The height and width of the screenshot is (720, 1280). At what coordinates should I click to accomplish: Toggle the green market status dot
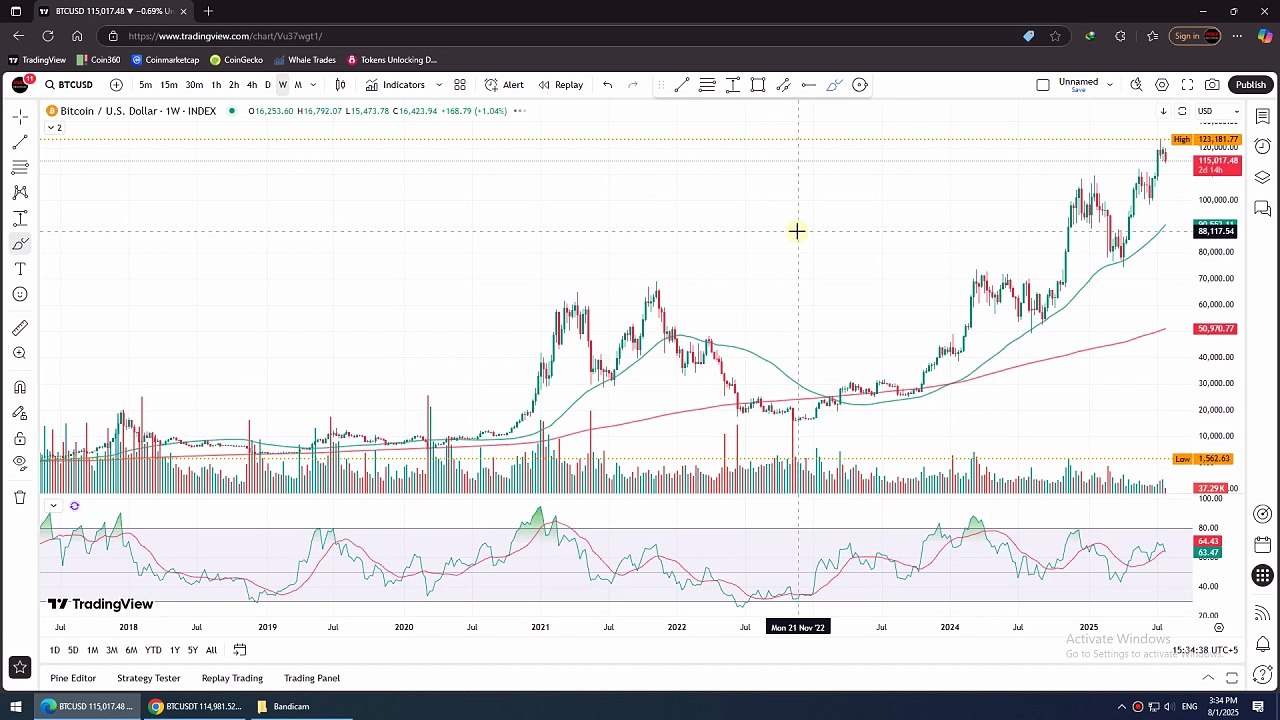[x=232, y=111]
